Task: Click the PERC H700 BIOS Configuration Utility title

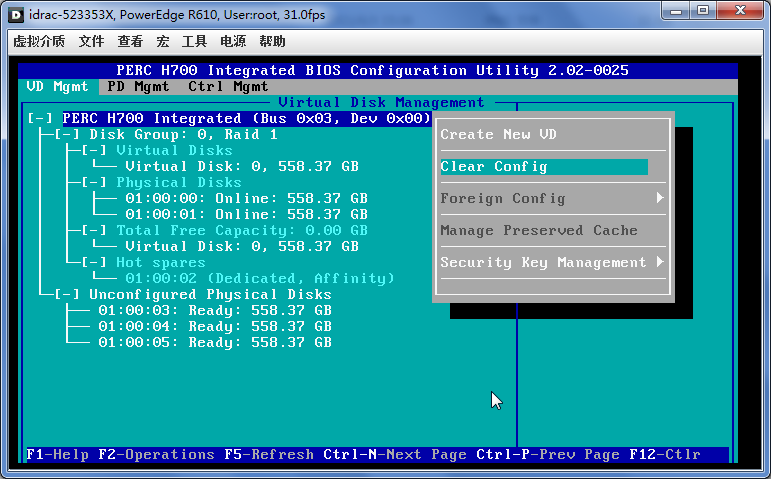Action: 372,70
